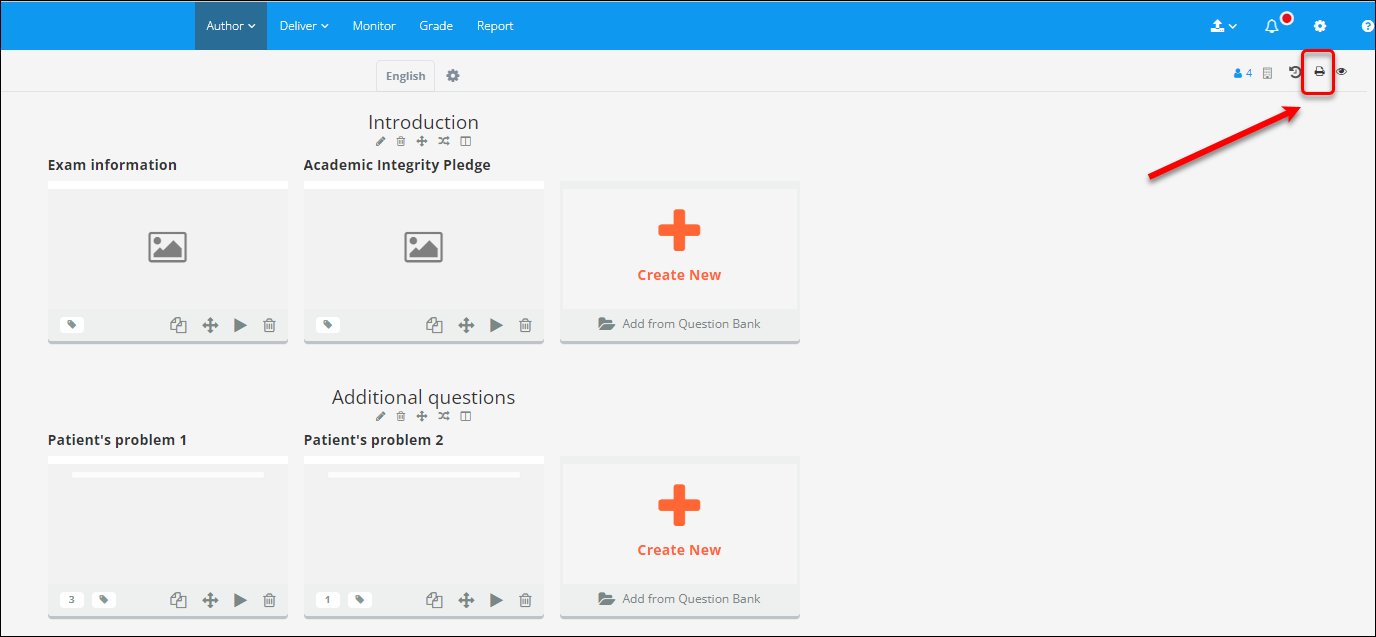This screenshot has width=1376, height=637.
Task: Expand the upload dropdown in top bar
Action: click(x=1224, y=26)
